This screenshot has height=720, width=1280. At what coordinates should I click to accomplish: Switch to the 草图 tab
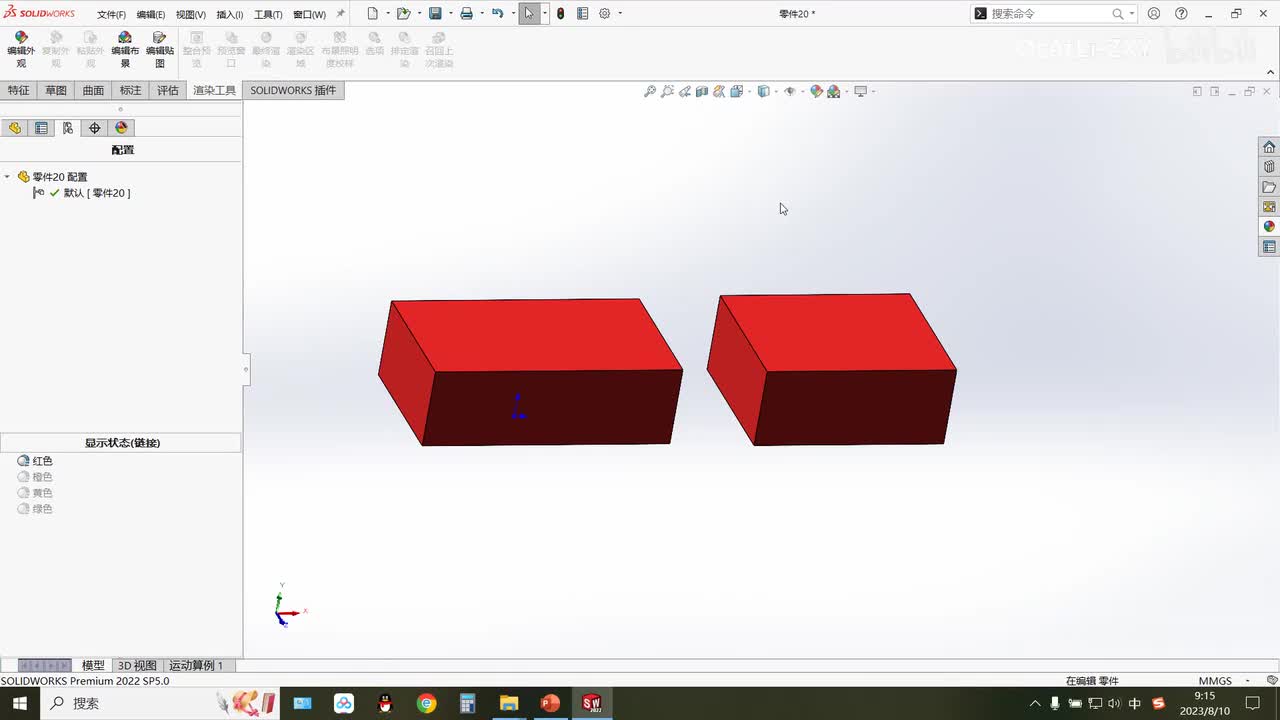coord(56,90)
